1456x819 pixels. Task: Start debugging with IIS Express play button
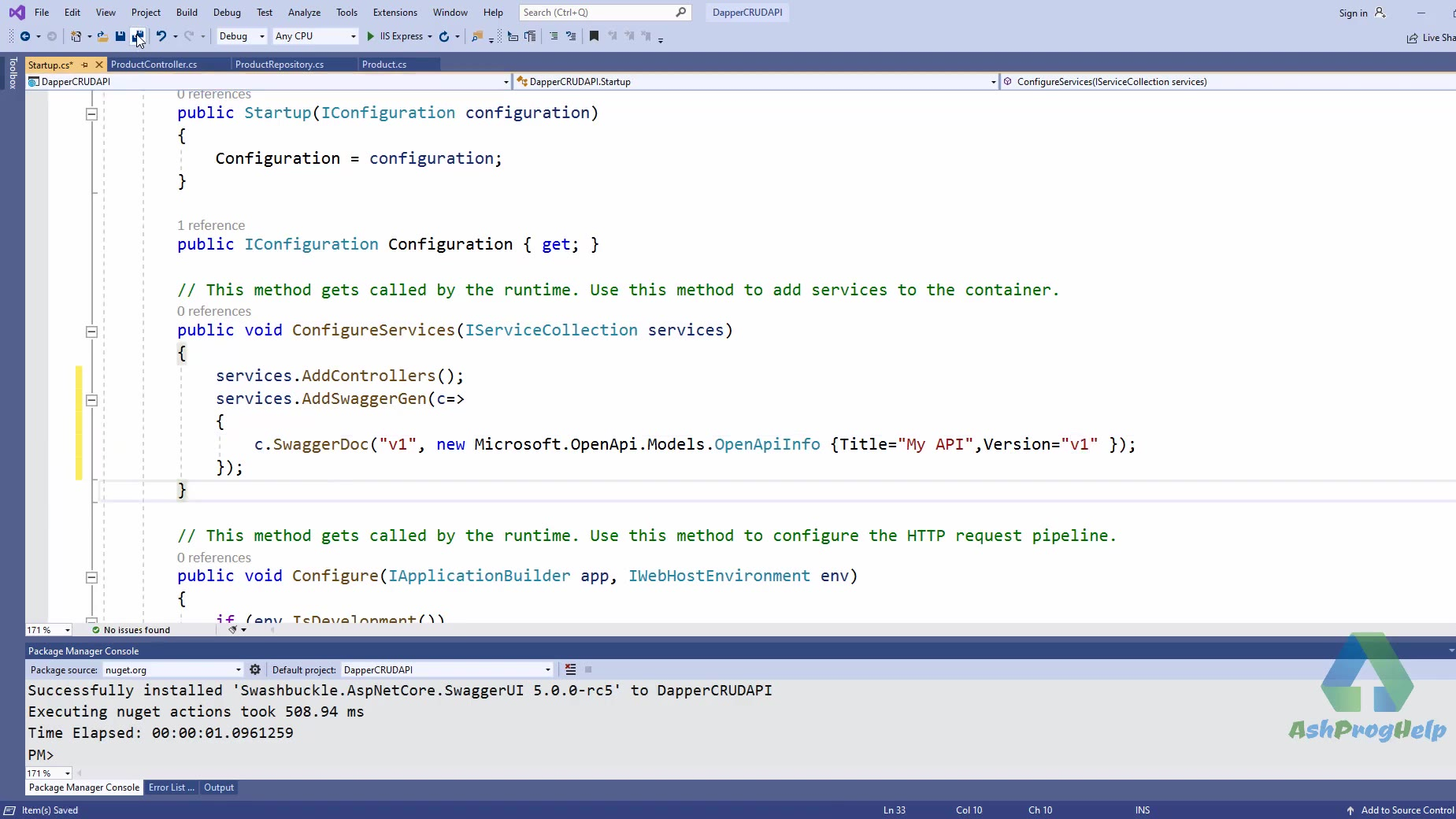(x=371, y=36)
